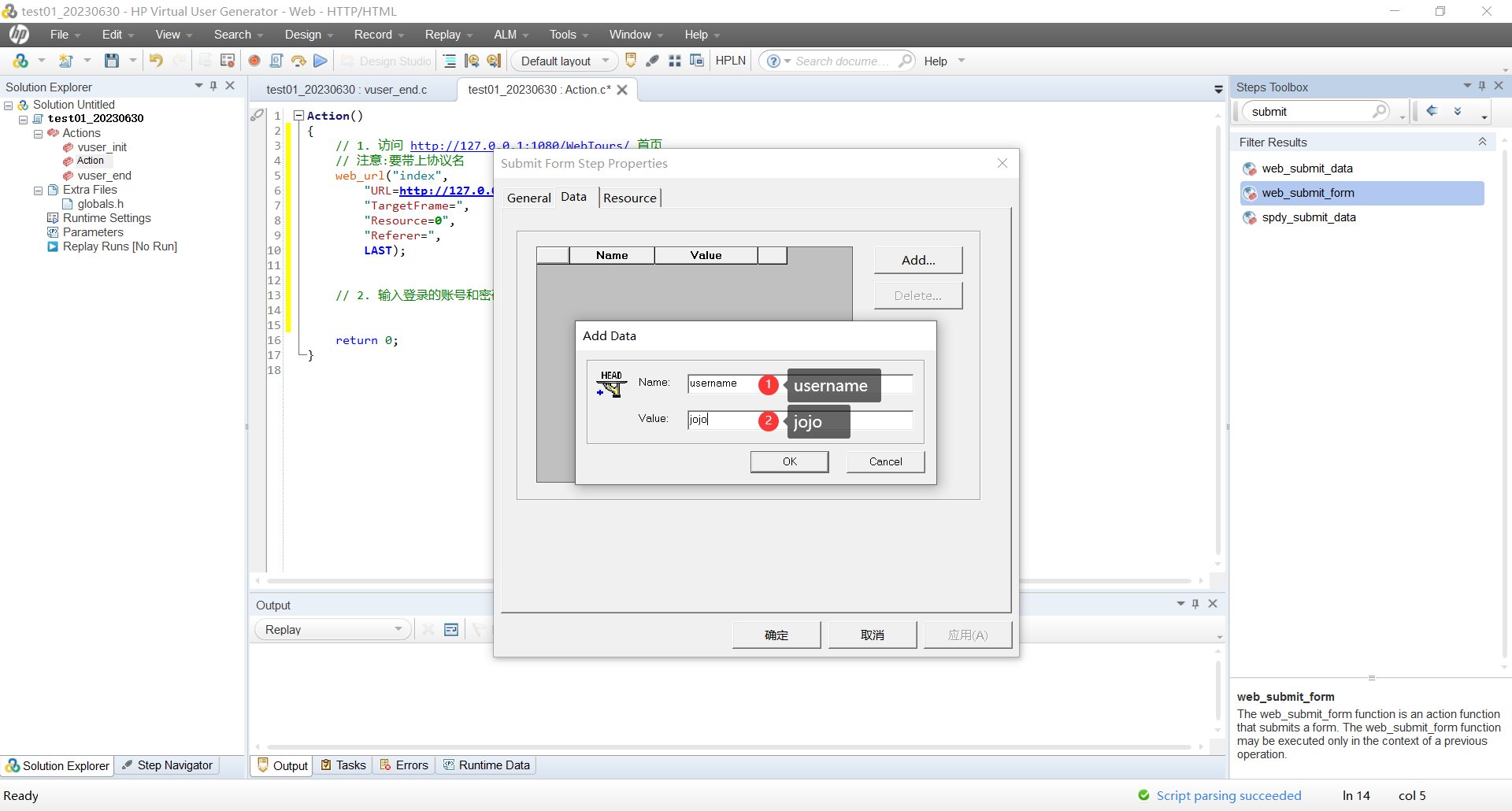Screen dimensions: 1512x811
Task: Click the window layout icon before HPLN
Action: coord(697,61)
